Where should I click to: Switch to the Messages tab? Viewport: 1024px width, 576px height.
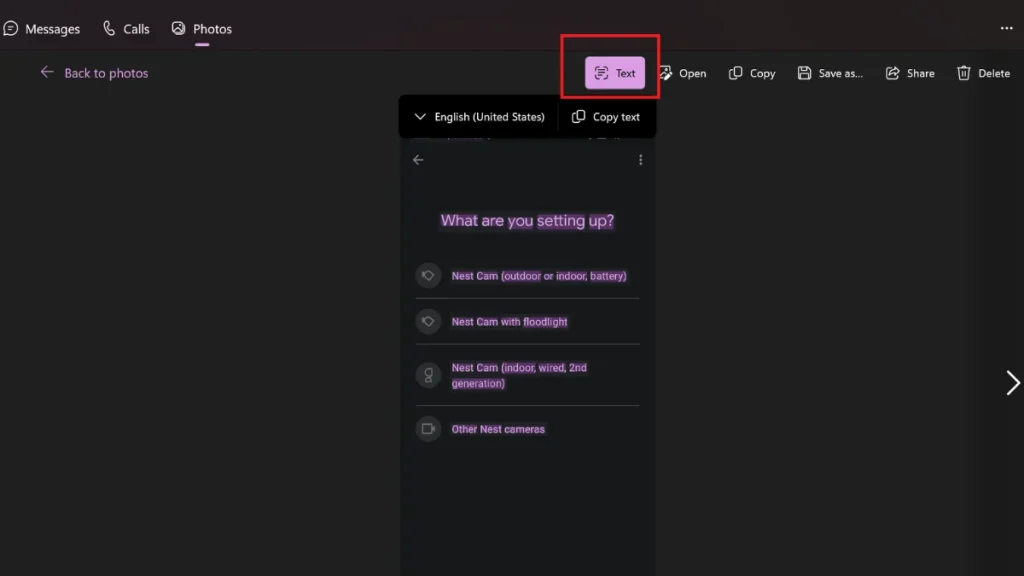(41, 29)
